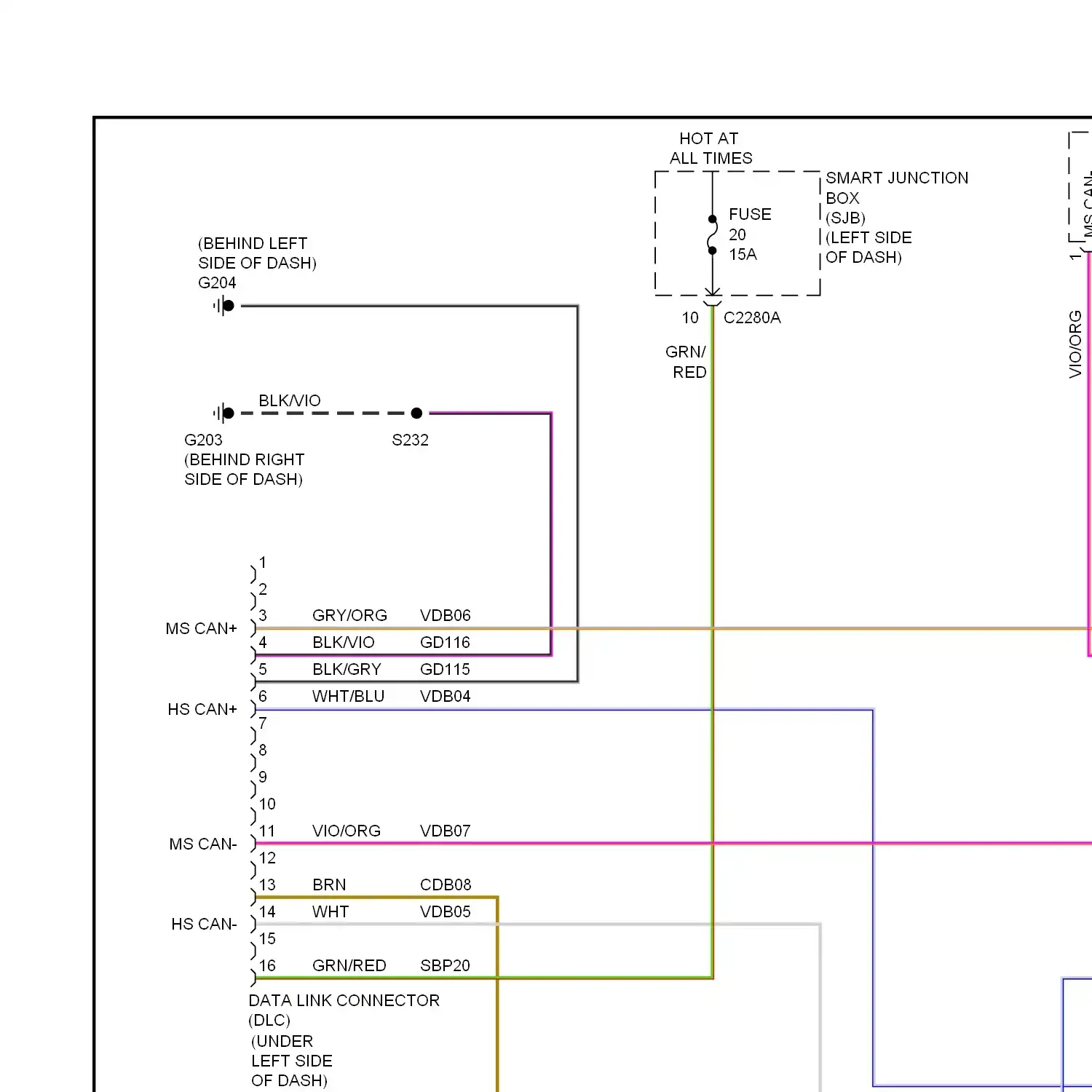Select the BLK/VIO label at pin 4

coord(344,642)
